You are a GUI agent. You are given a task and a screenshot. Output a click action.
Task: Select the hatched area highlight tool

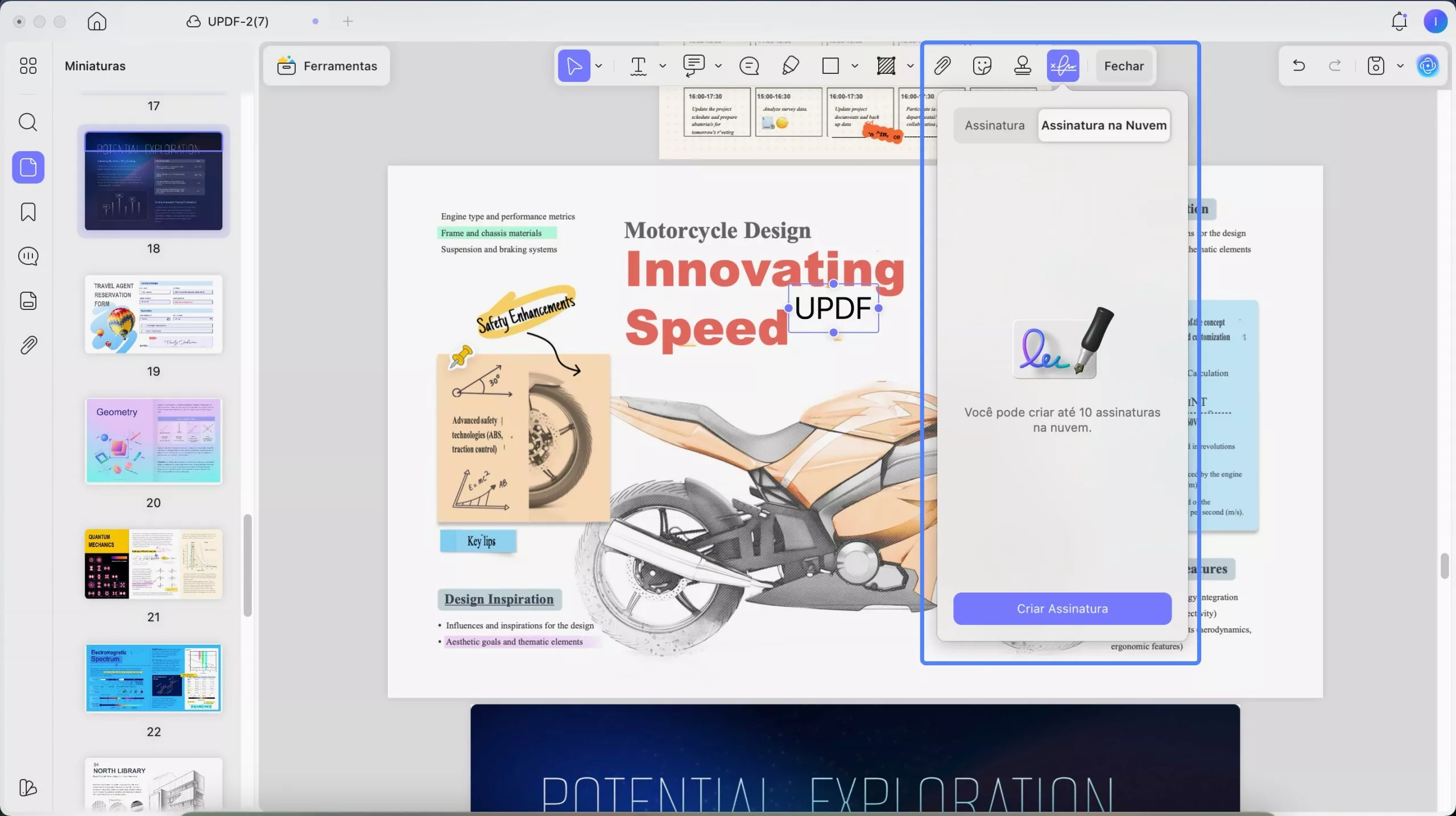point(886,66)
